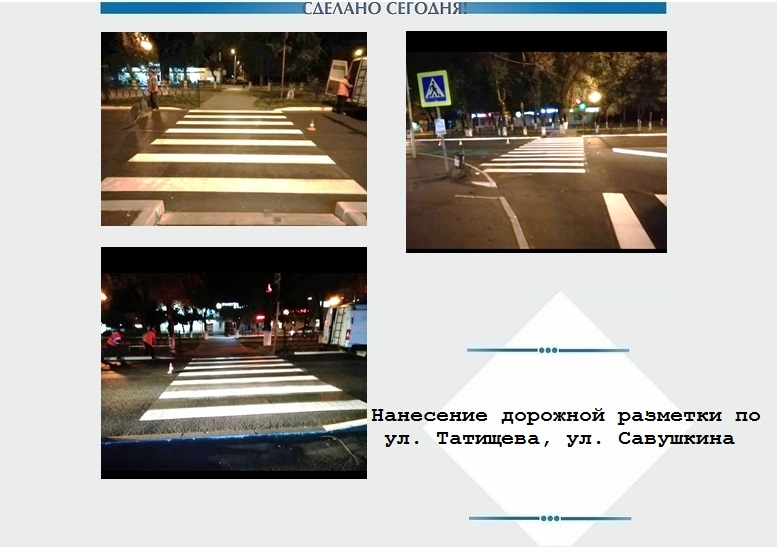Click the 'ул. Татищева, ул. Савушкина' text line

559,439
